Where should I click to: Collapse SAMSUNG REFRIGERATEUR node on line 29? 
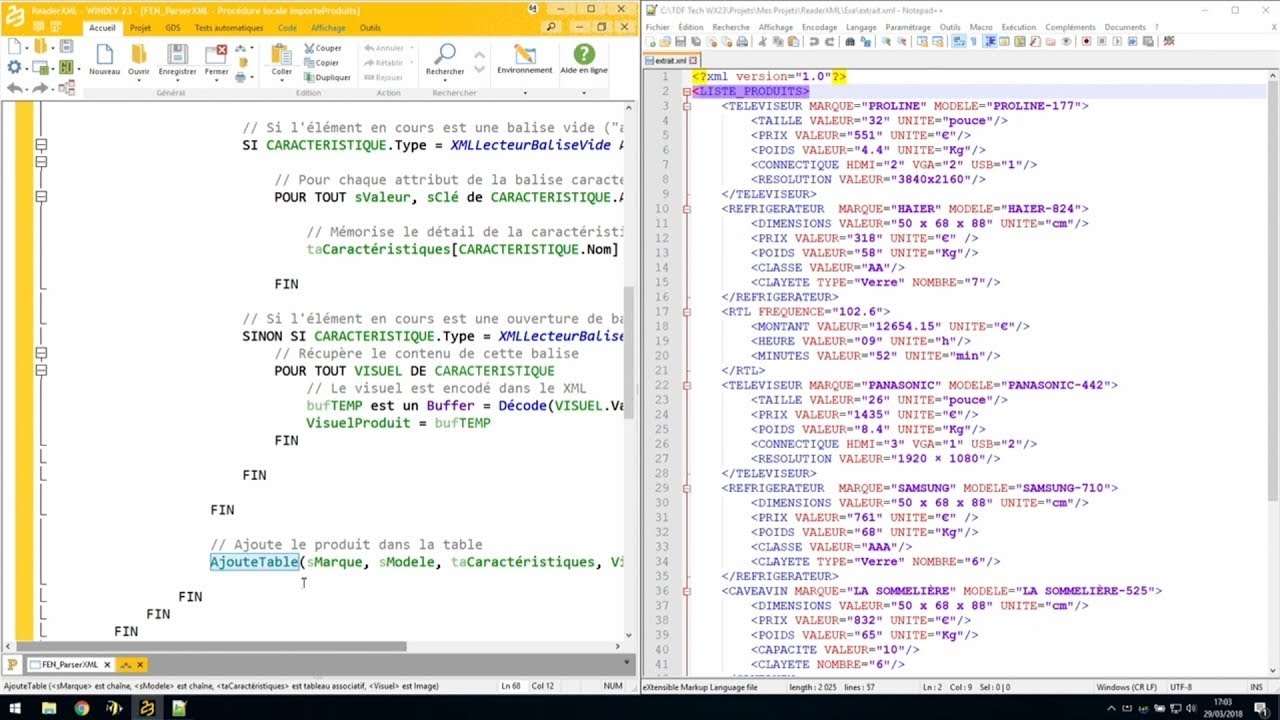[x=686, y=488]
